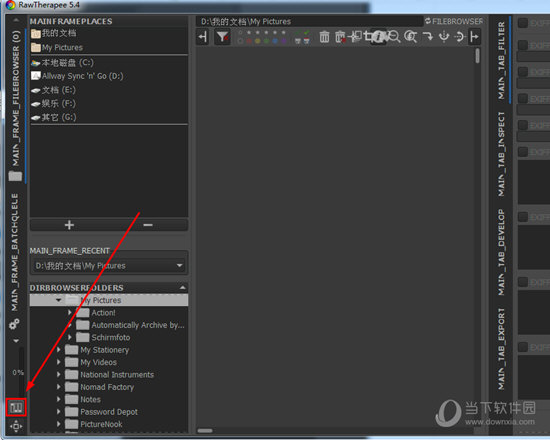Open 我的文档 in places list
The width and height of the screenshot is (550, 440).
coord(109,33)
